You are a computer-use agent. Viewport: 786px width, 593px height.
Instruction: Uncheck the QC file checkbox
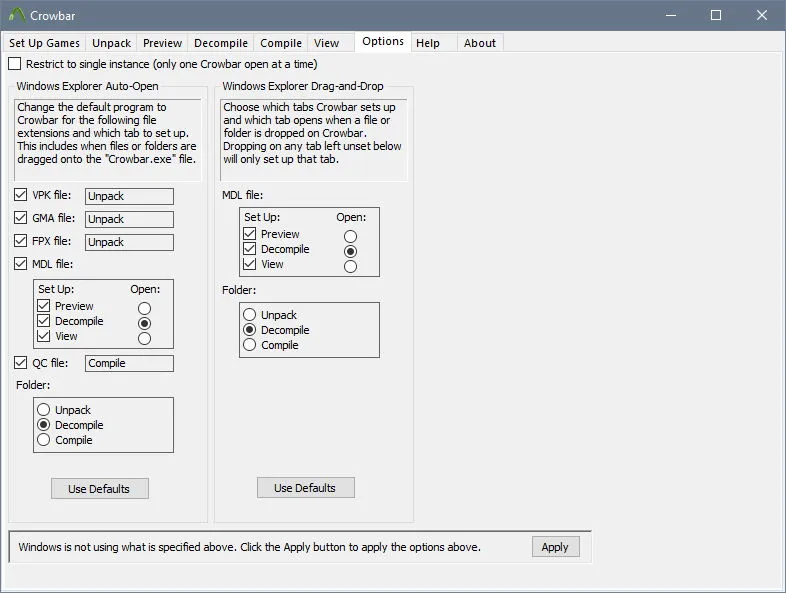(x=21, y=362)
